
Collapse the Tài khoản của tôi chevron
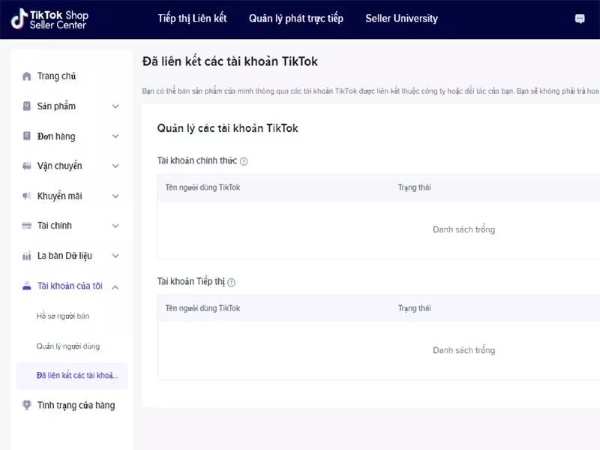coord(115,287)
